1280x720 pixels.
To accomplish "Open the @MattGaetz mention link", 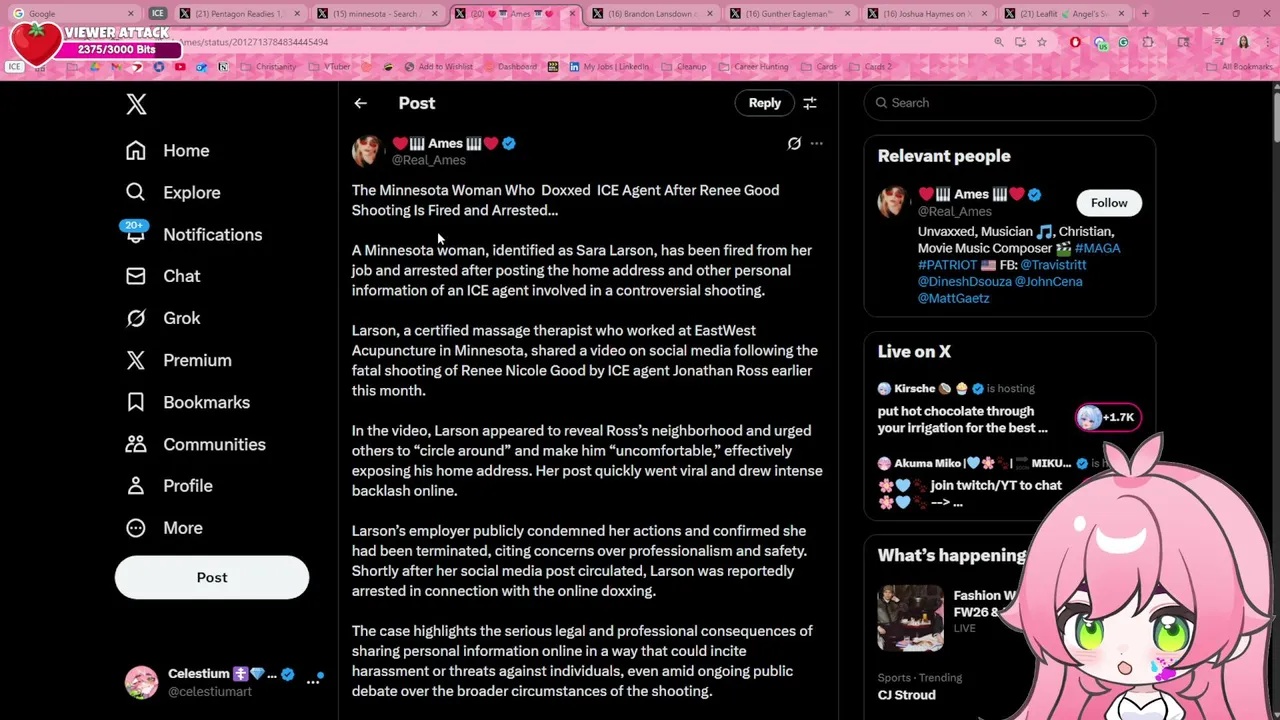I will coord(953,298).
